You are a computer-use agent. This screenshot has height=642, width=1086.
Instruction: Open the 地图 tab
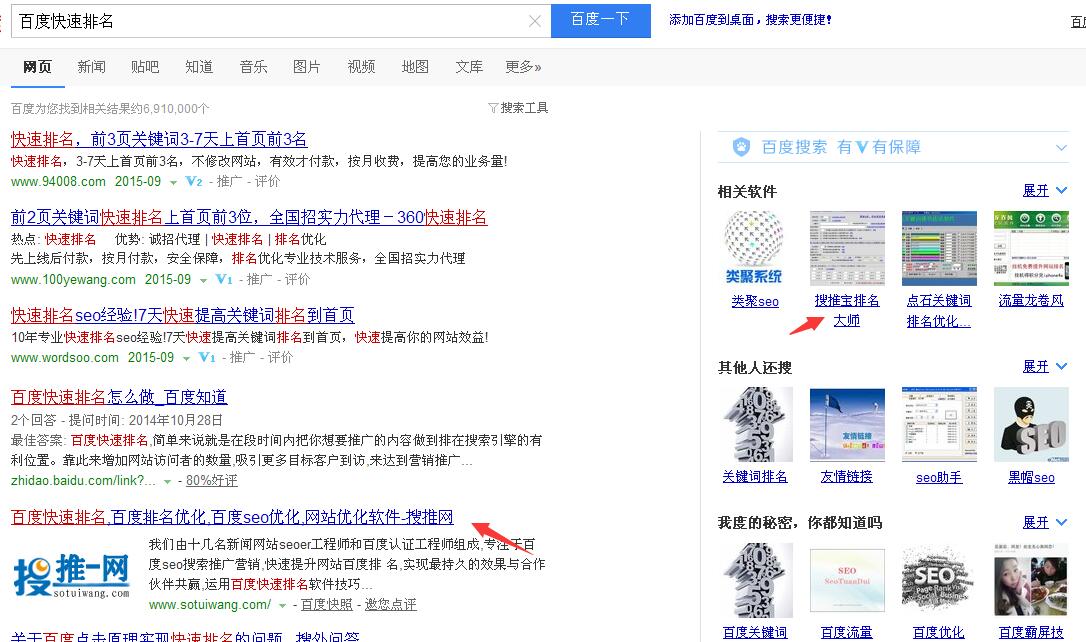[415, 66]
